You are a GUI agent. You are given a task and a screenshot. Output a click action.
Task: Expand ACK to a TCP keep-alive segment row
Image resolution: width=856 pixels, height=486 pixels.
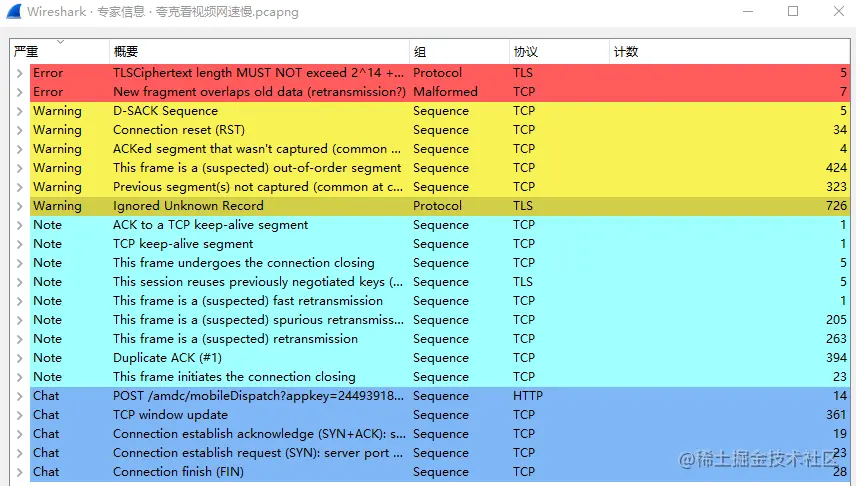pos(20,226)
